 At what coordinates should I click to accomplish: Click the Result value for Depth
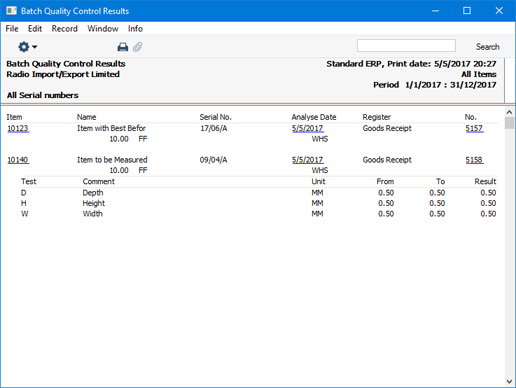[488, 193]
